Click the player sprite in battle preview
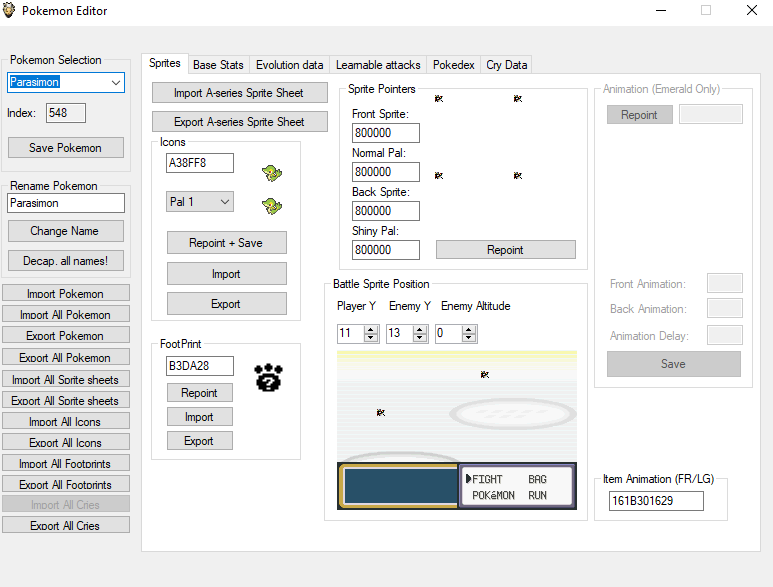The height and width of the screenshot is (587, 773). tap(381, 412)
